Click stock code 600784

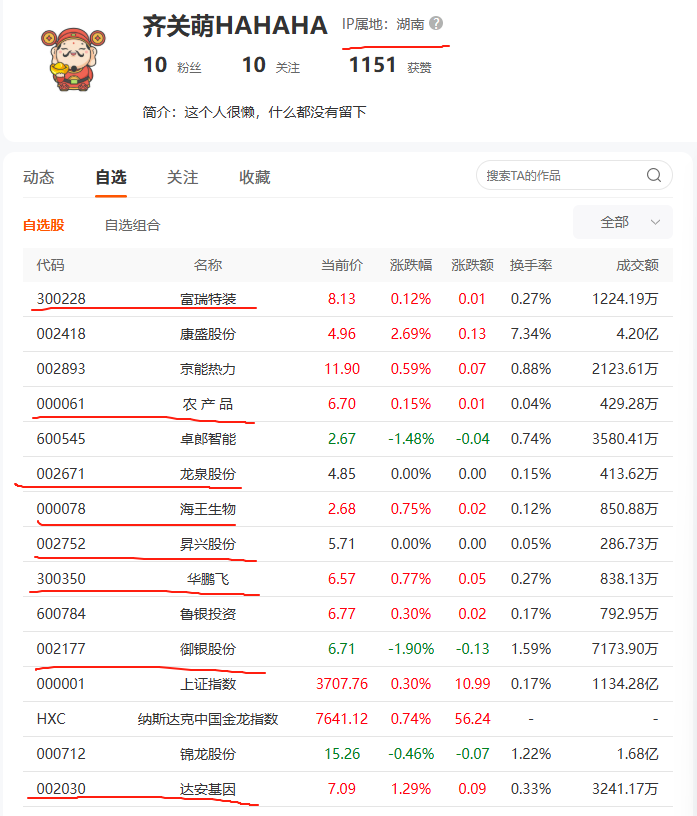pos(61,614)
